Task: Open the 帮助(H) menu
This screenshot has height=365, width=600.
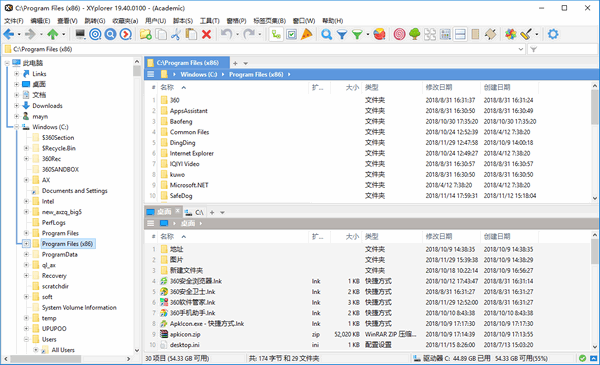Action: 333,21
